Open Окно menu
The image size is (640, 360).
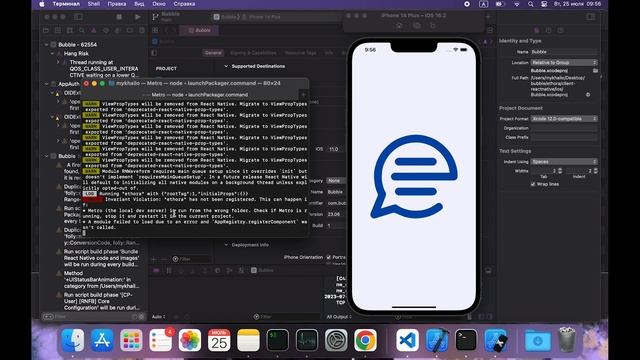(159, 4)
